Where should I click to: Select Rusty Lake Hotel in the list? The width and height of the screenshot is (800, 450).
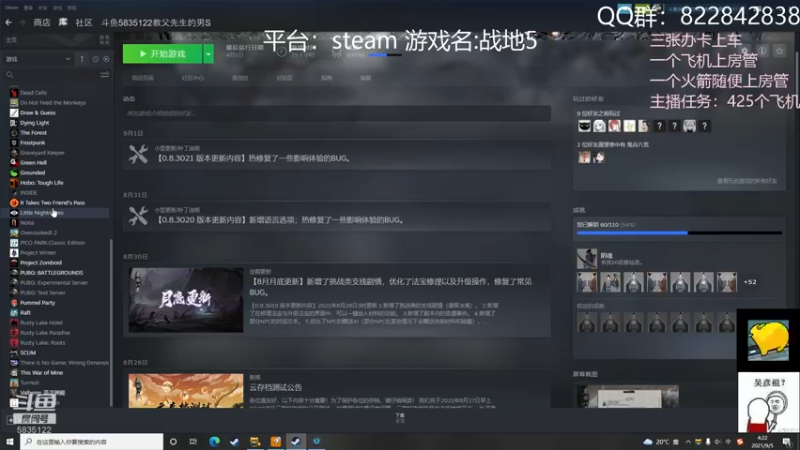[x=41, y=323]
